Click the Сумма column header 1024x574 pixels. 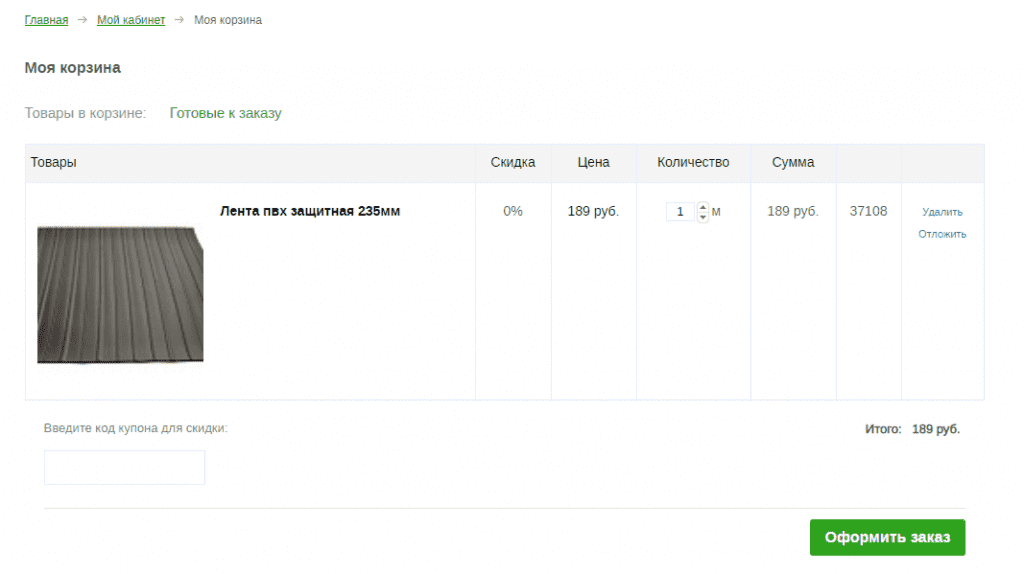pos(793,162)
